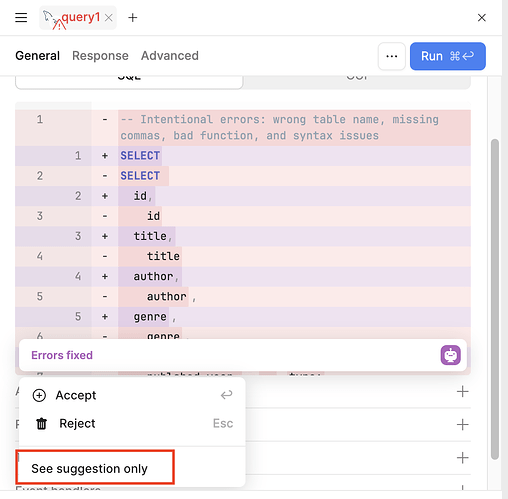Open the hamburger menu icon
508x499 pixels.
coord(21,17)
